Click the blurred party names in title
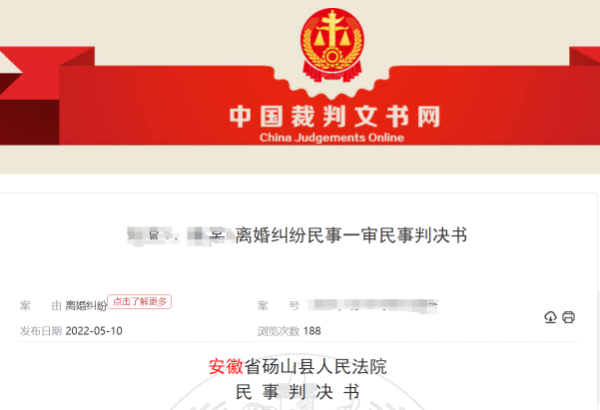This screenshot has width=600, height=410. coord(180,235)
